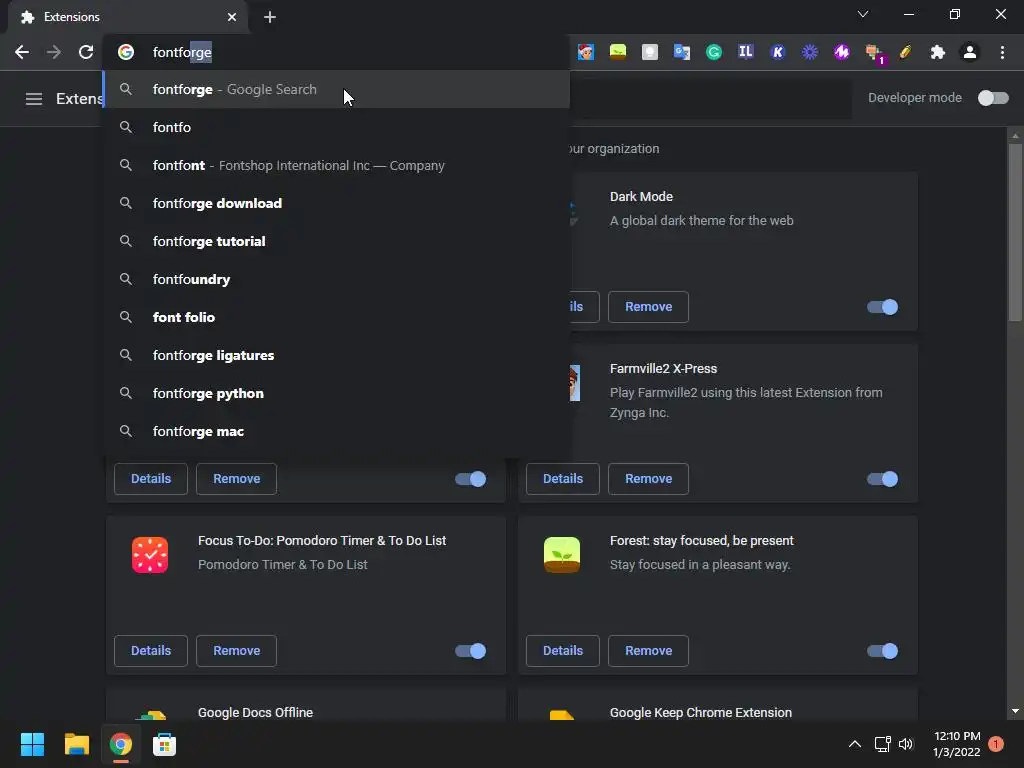Open network icon in system tray
This screenshot has height=768, width=1024.
tap(882, 744)
